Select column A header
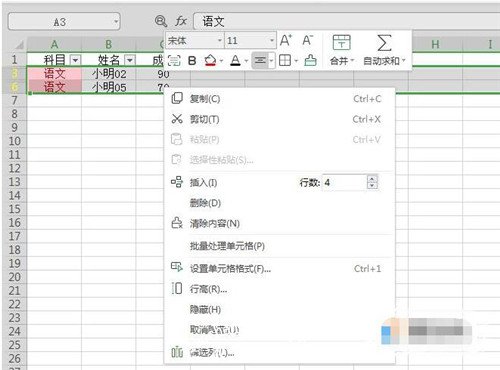Viewport: 500px width, 370px height. [54, 44]
